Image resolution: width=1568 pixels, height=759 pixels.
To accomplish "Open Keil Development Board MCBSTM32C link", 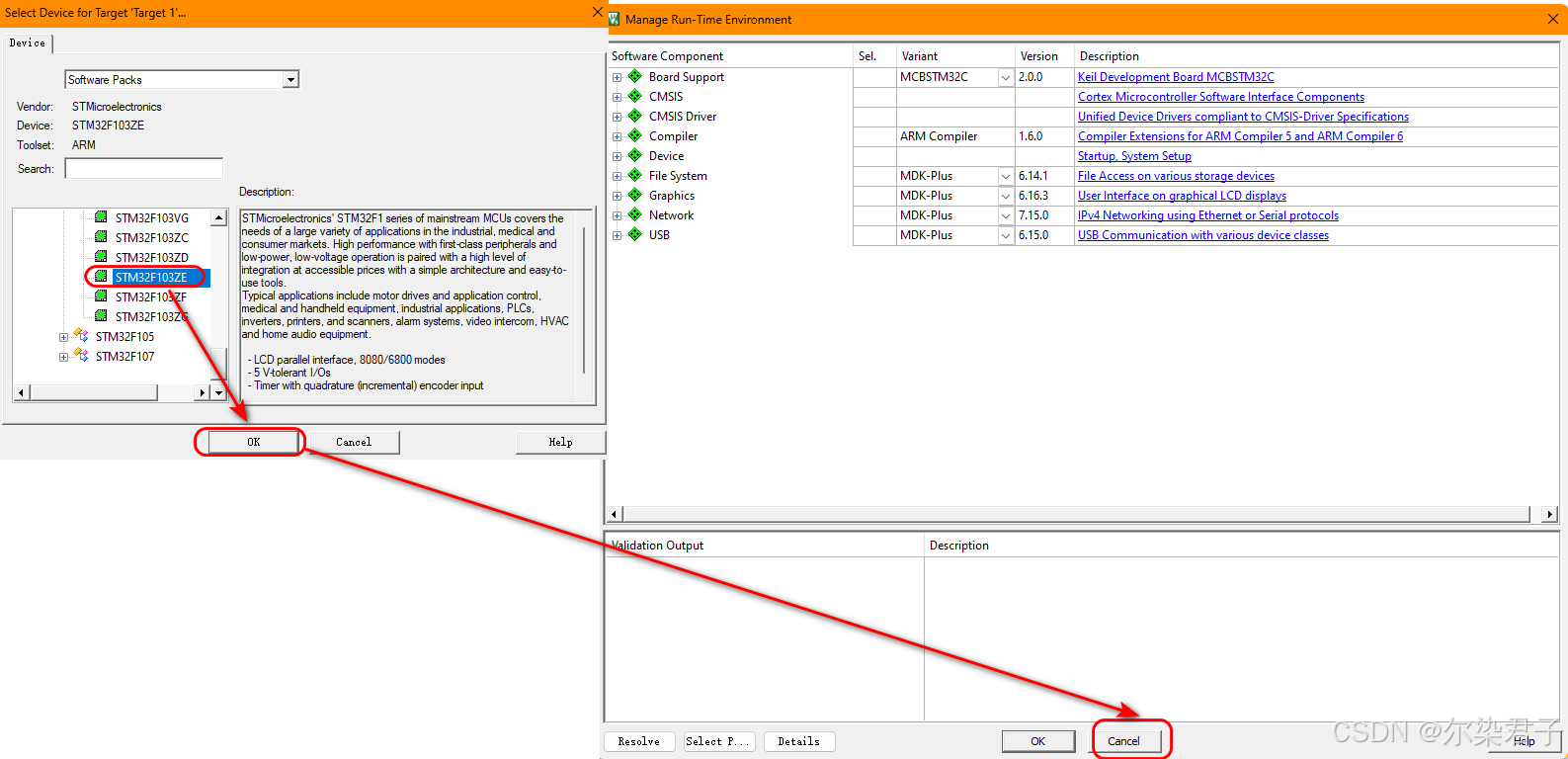I will (1176, 77).
